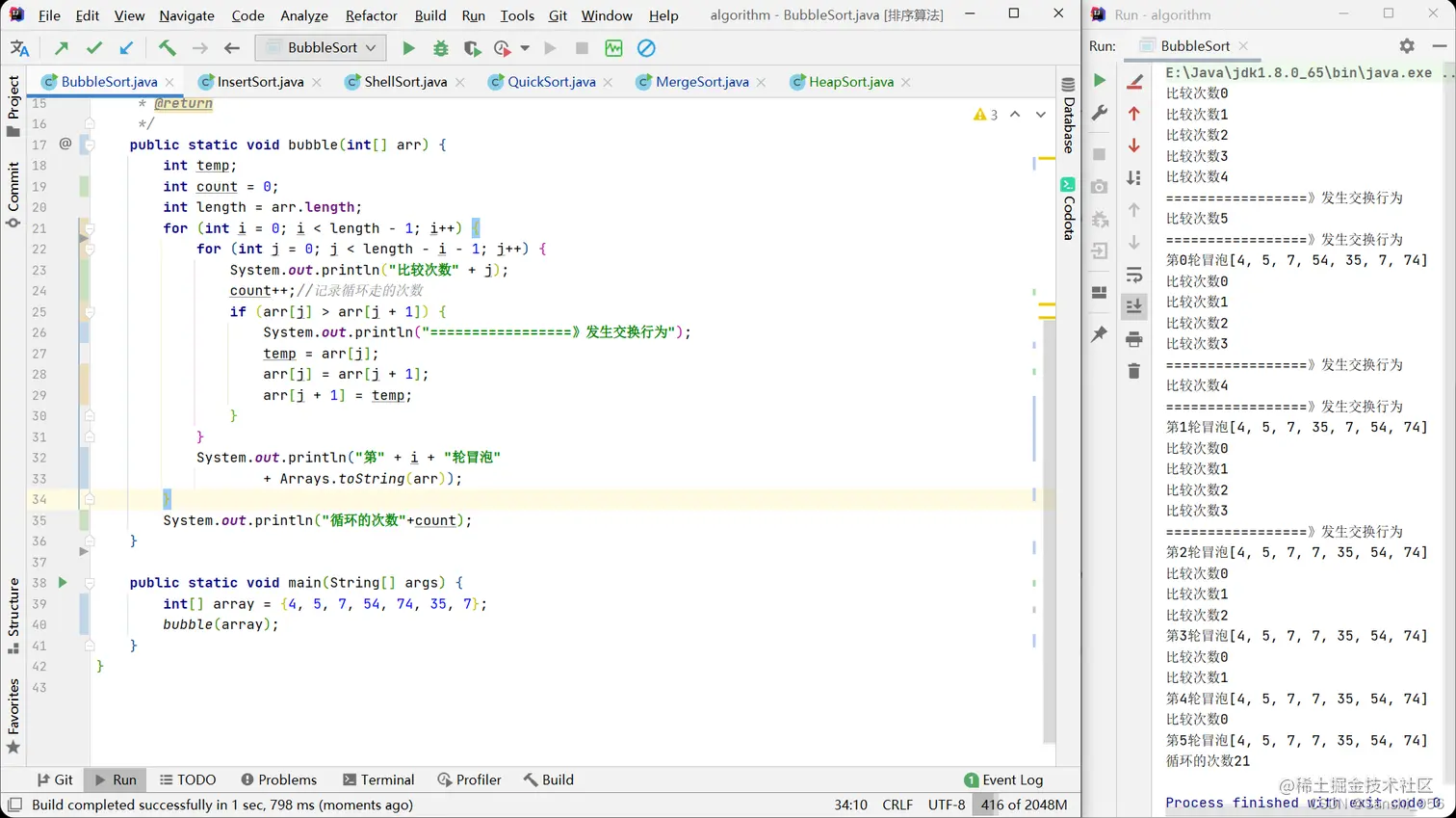Open the Profiler tool window at bottom
Screen dimensions: 1456x818
tap(469, 779)
